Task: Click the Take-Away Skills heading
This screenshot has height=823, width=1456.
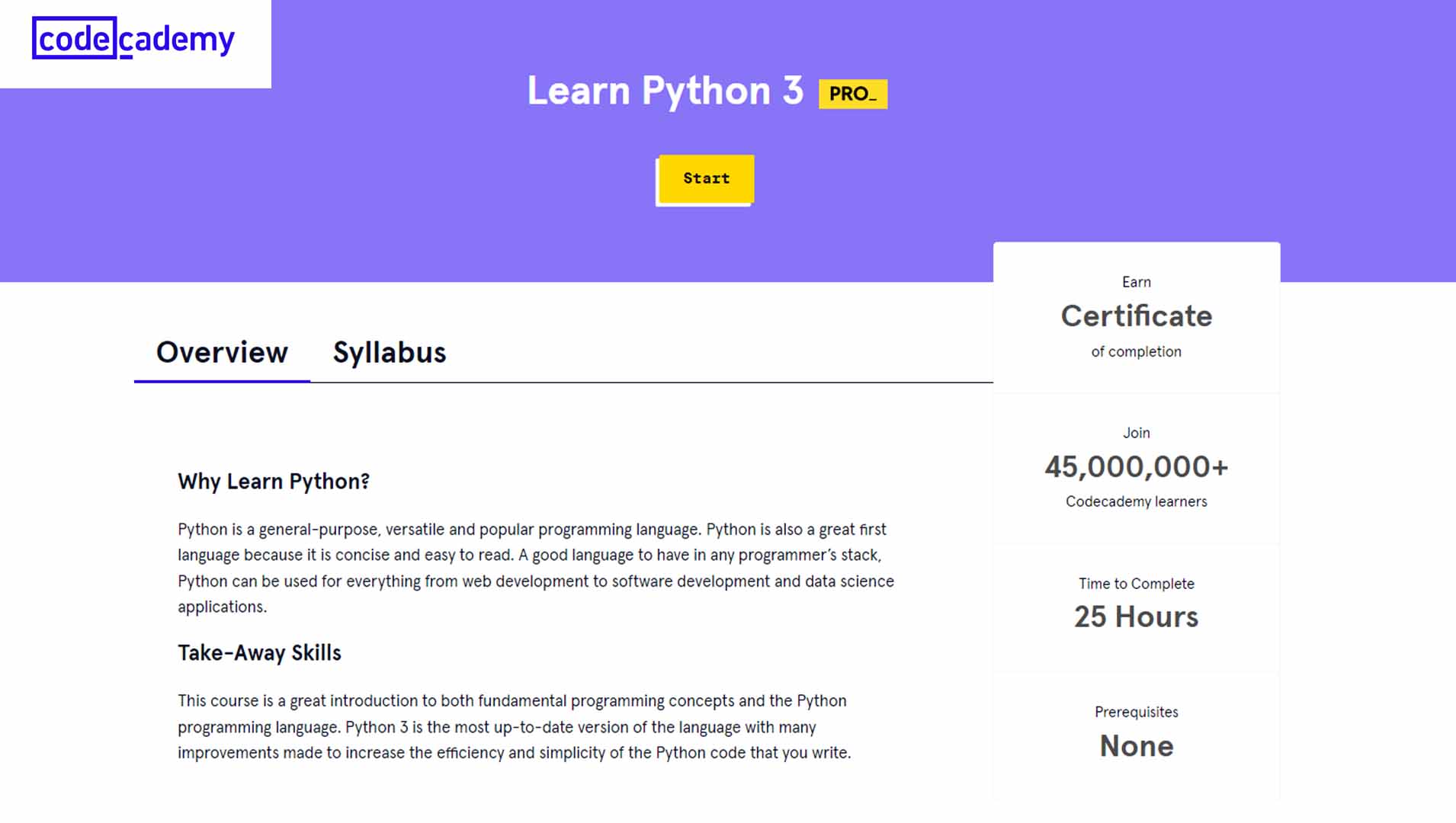Action: (259, 652)
